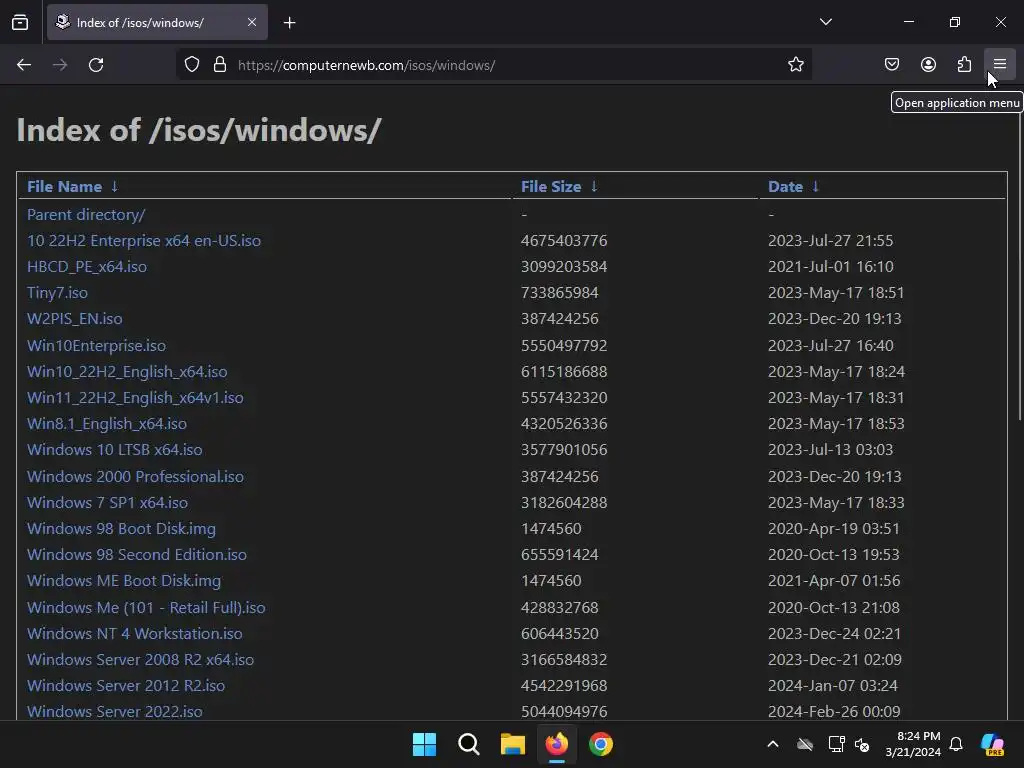Download Win10_22H2_English_x64.iso
This screenshot has width=1024, height=768.
click(x=127, y=372)
